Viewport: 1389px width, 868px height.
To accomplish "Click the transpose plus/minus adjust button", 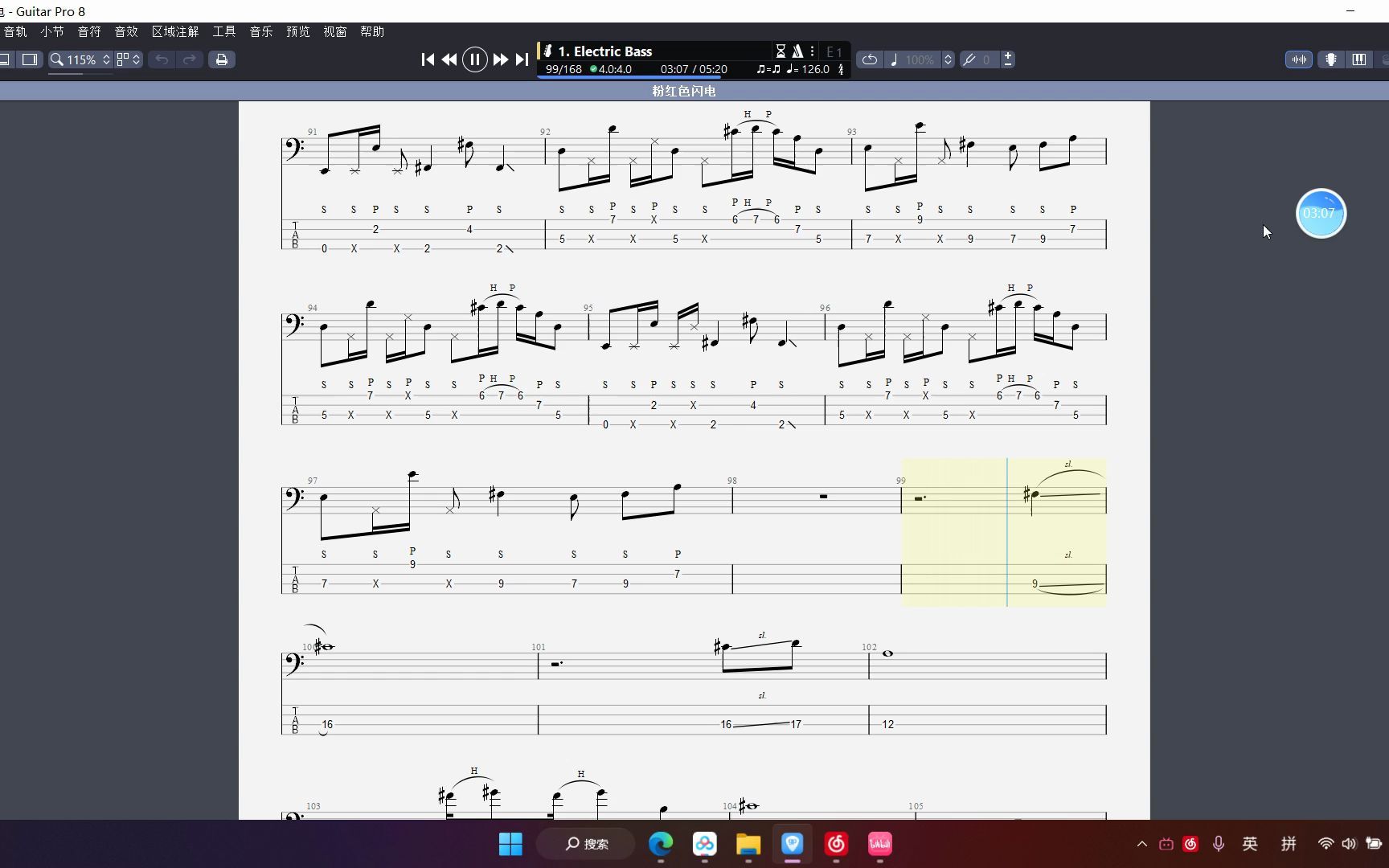I will coord(1008,59).
